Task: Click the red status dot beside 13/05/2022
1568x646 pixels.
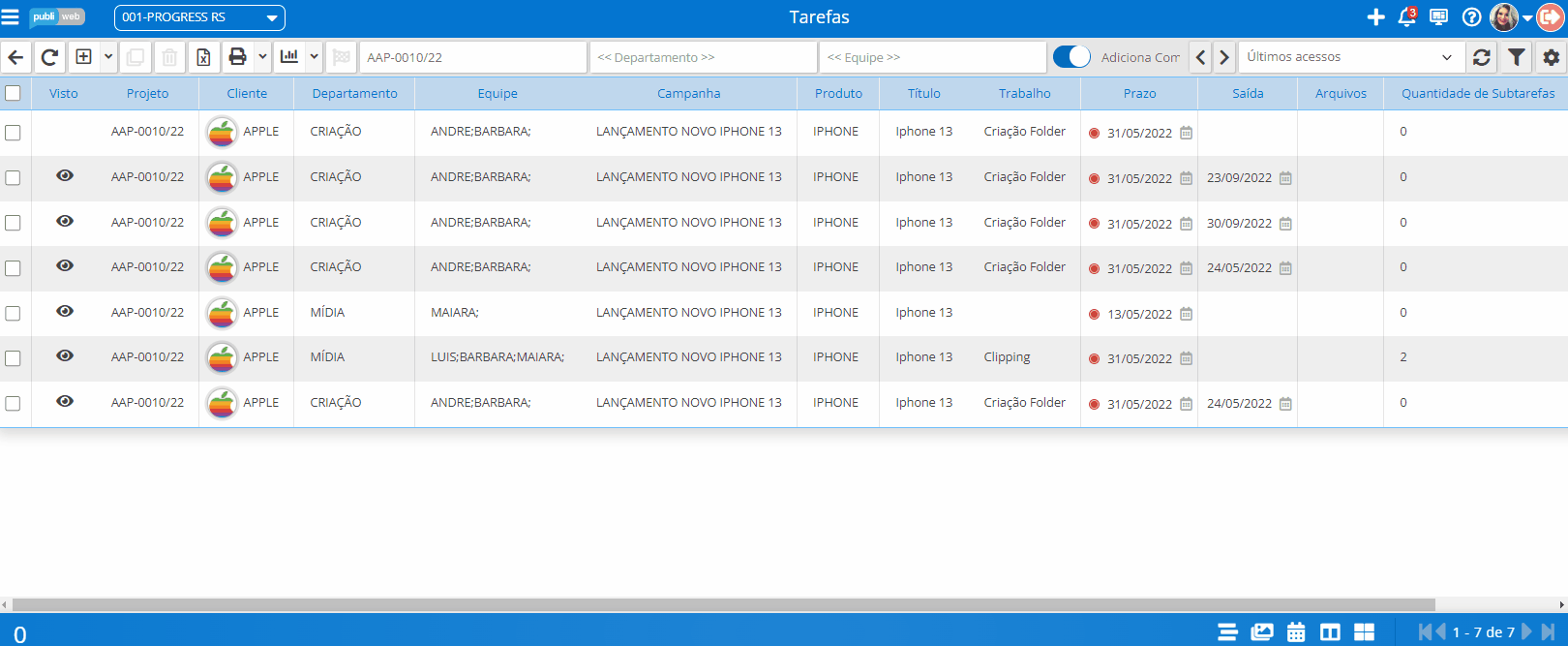Action: [1094, 314]
